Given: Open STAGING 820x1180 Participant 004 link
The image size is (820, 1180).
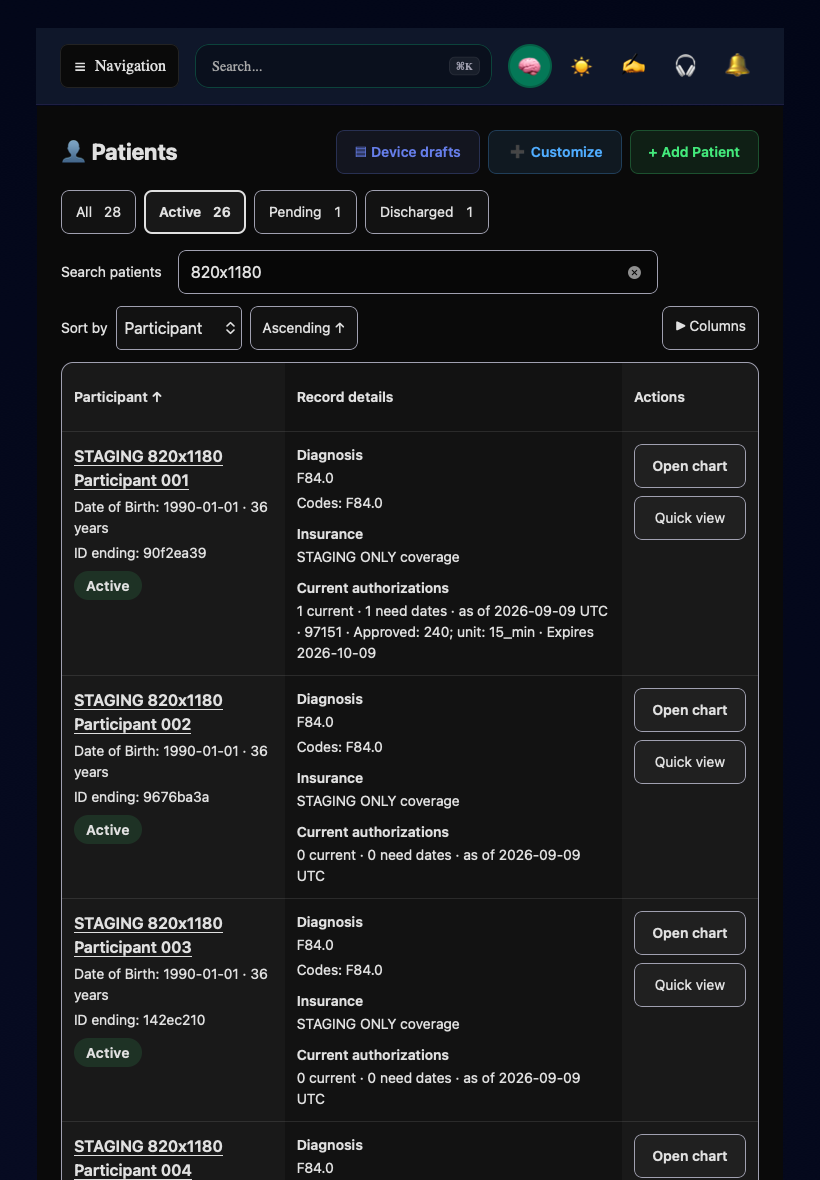Looking at the screenshot, I should (148, 1157).
